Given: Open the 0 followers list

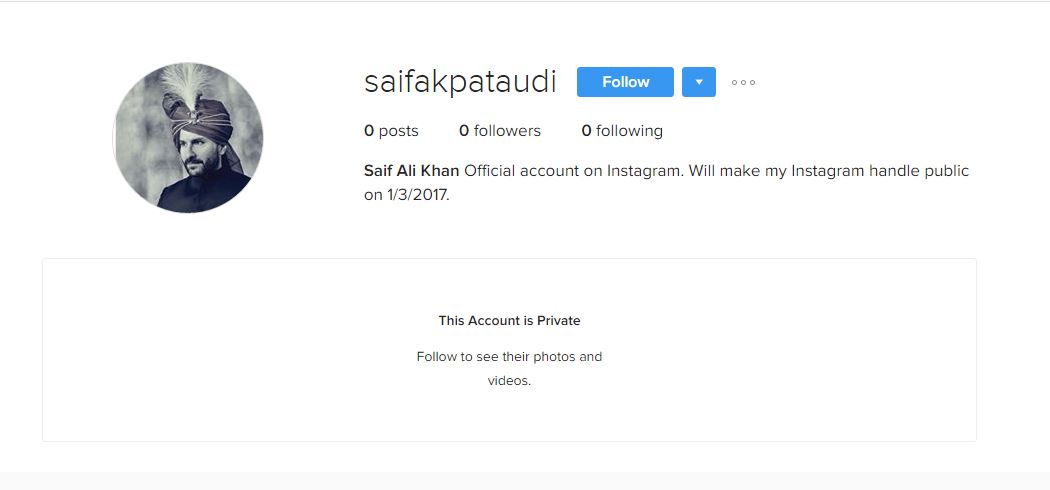Looking at the screenshot, I should pyautogui.click(x=499, y=131).
